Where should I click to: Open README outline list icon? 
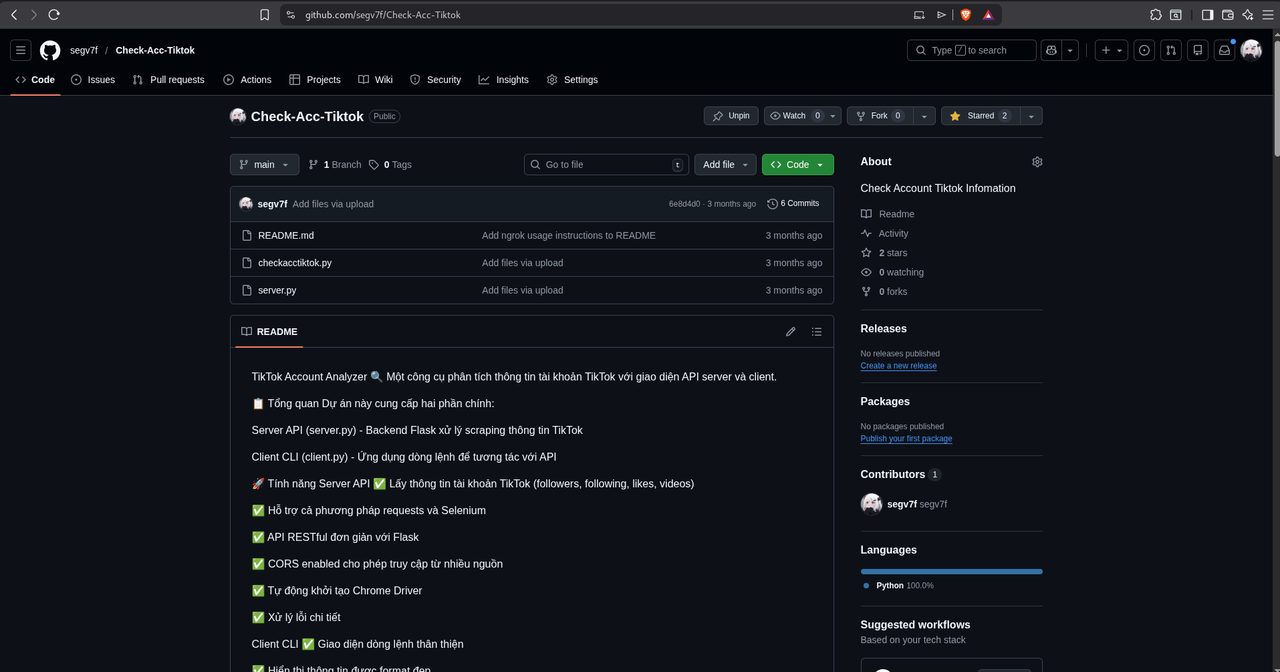click(x=817, y=332)
